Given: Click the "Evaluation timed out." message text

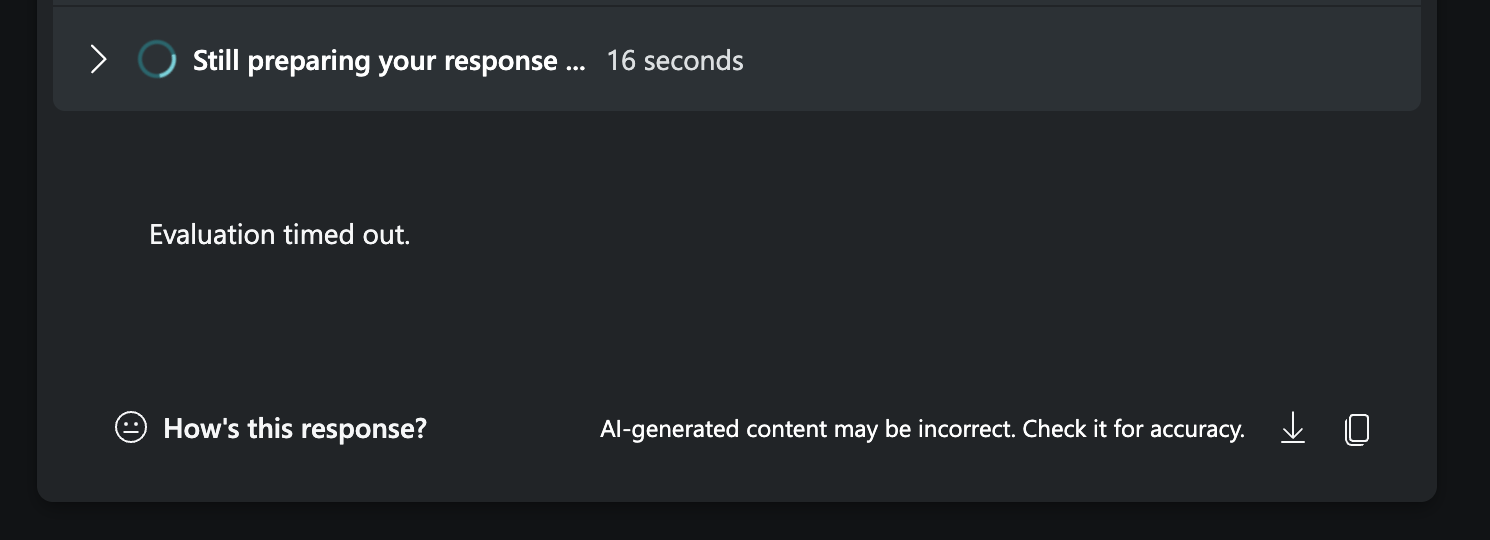Looking at the screenshot, I should [280, 235].
